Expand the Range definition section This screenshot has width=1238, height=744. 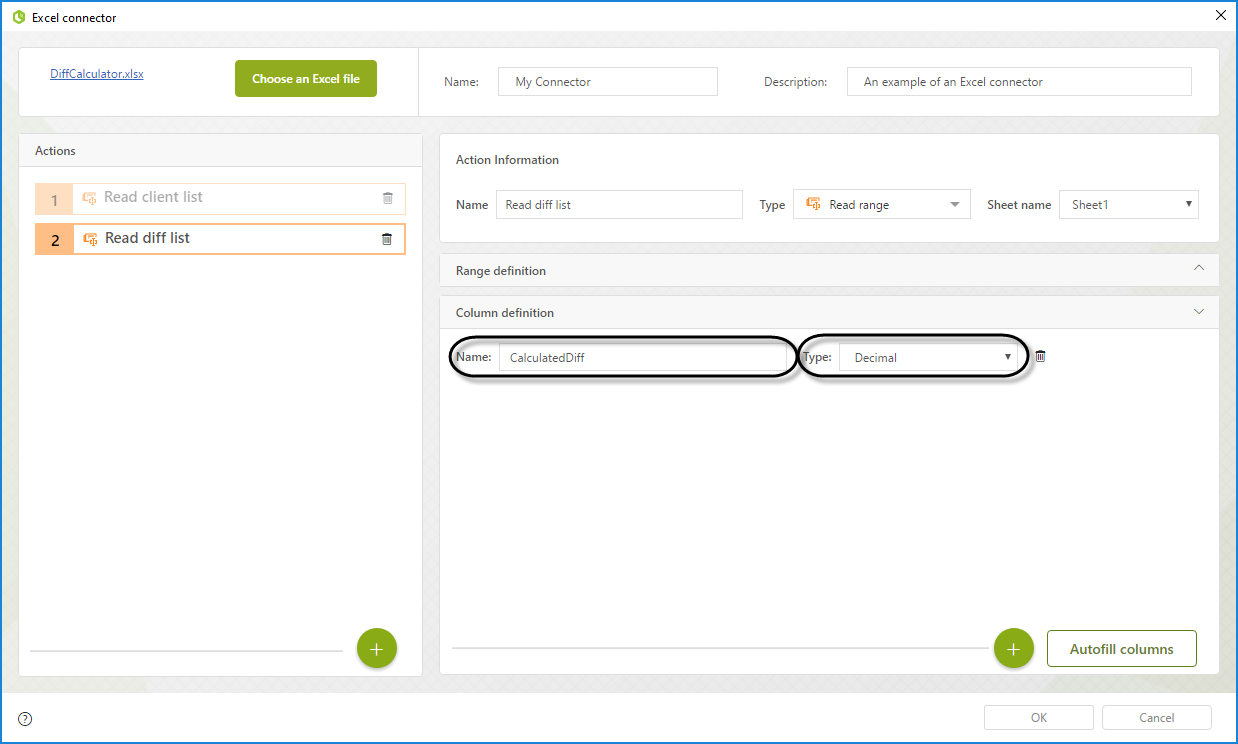click(1199, 269)
